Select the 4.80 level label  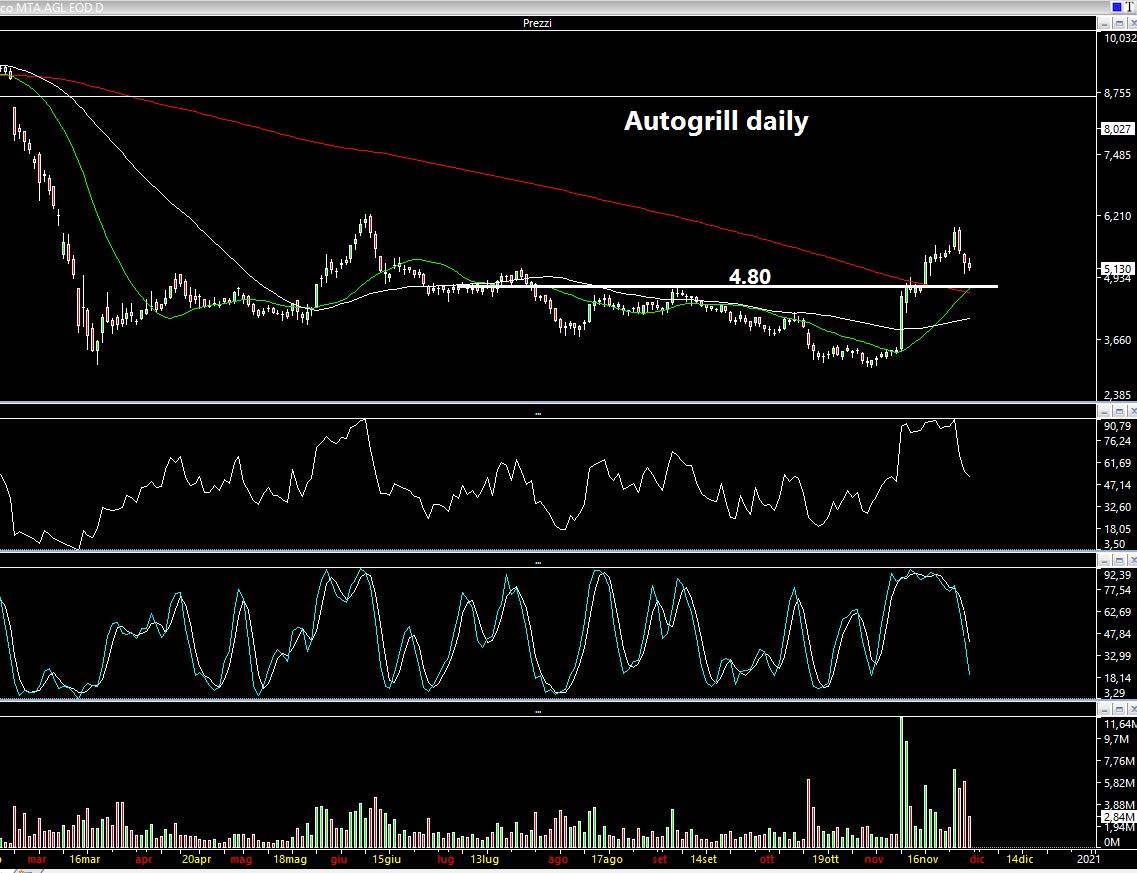click(x=750, y=276)
